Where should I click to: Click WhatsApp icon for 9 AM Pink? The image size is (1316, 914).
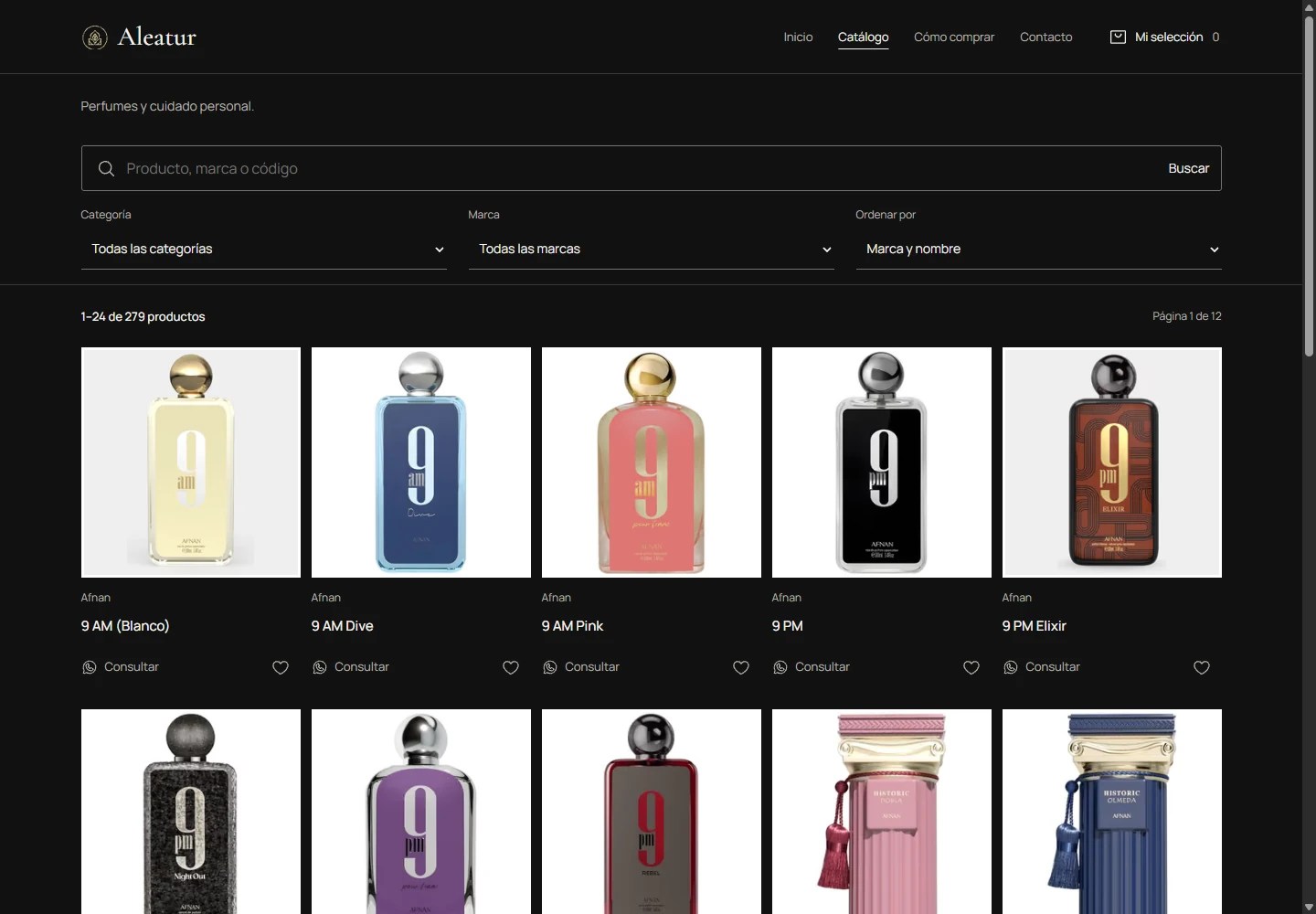(x=550, y=667)
